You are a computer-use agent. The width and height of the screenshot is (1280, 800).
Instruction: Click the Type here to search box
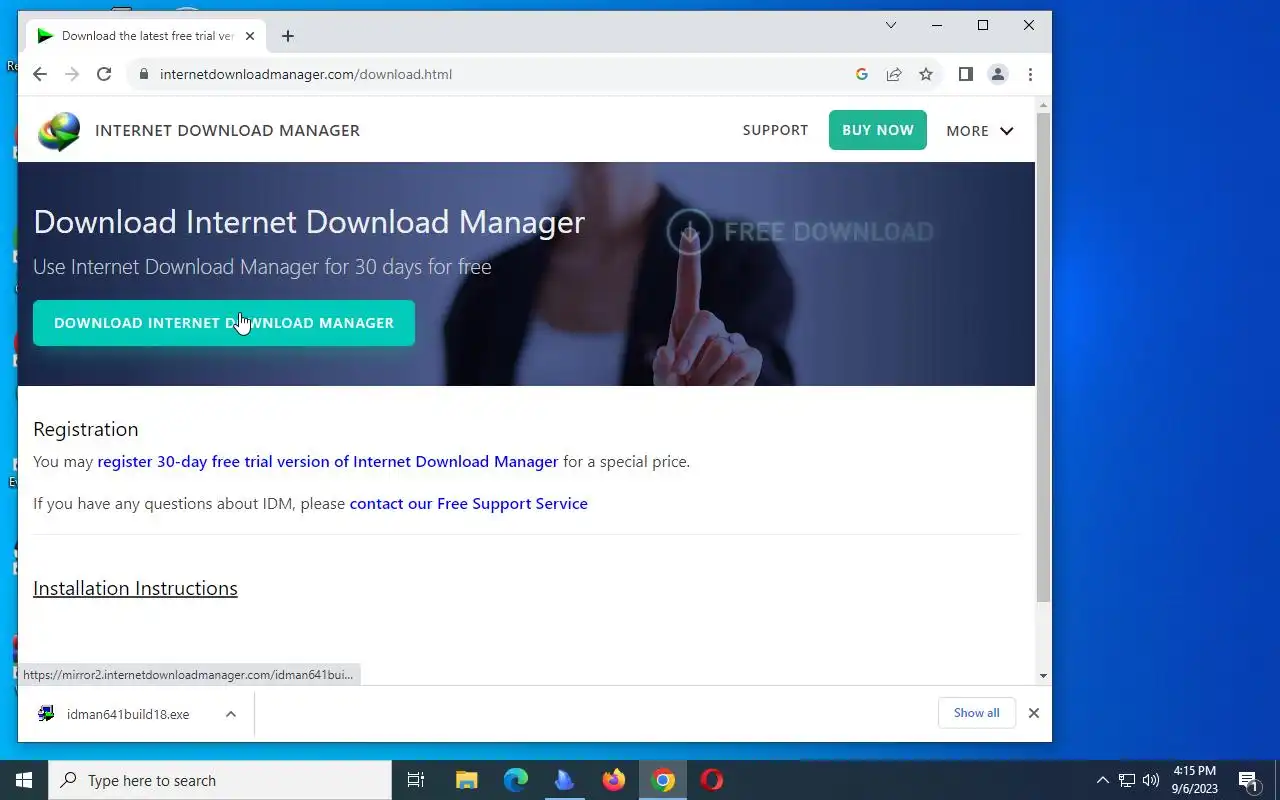point(220,780)
